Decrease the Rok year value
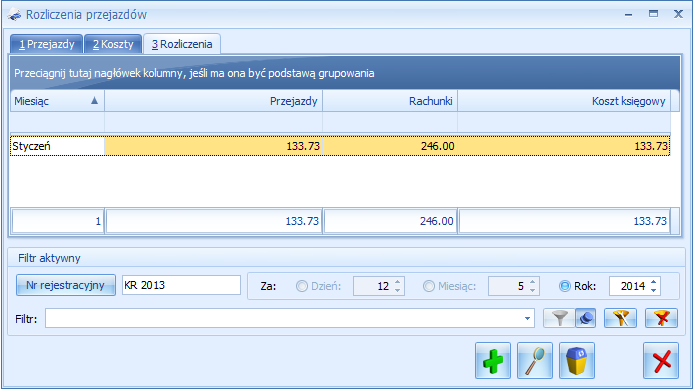The height and width of the screenshot is (389, 693). pyautogui.click(x=654, y=290)
